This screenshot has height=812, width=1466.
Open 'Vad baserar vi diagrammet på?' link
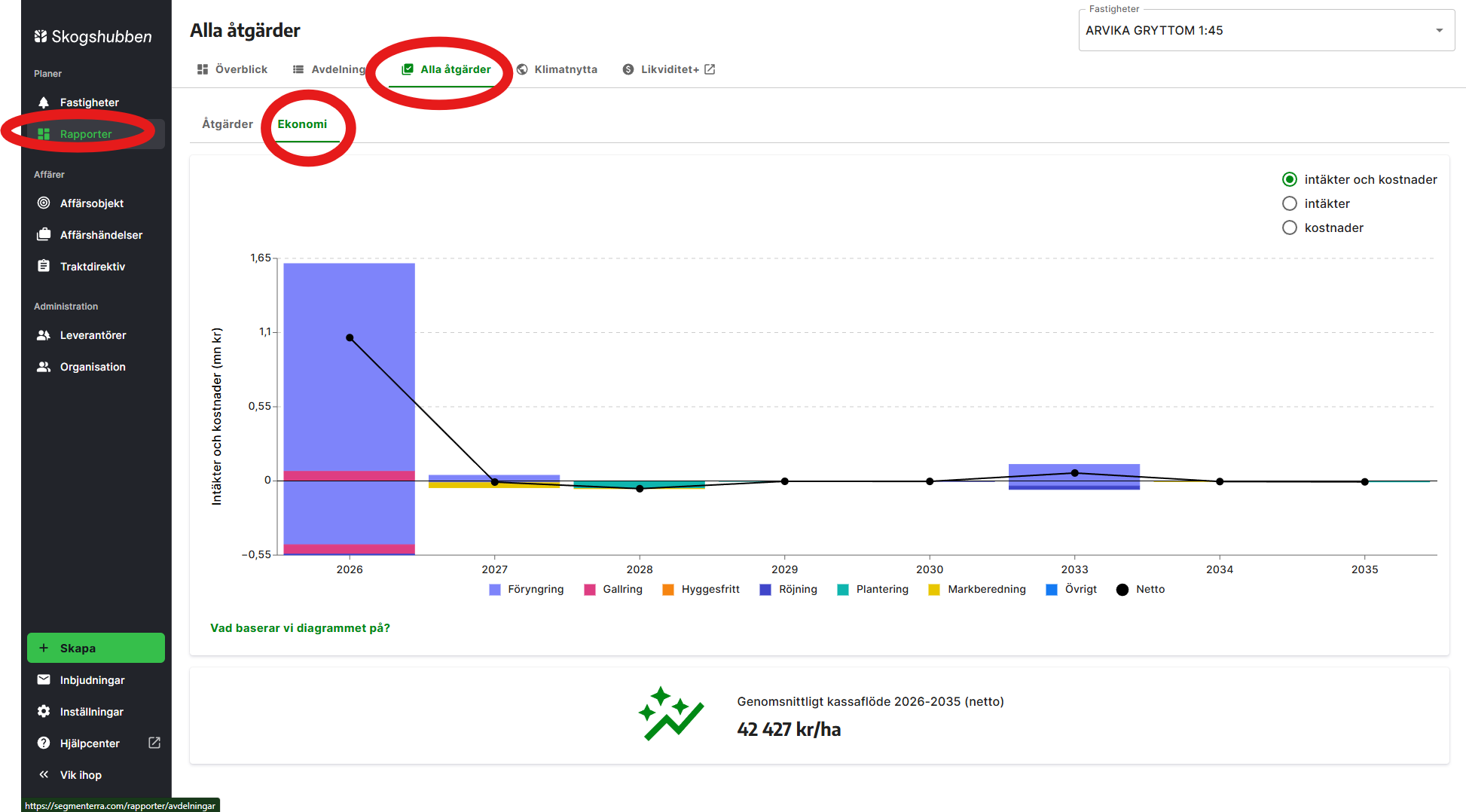click(300, 628)
